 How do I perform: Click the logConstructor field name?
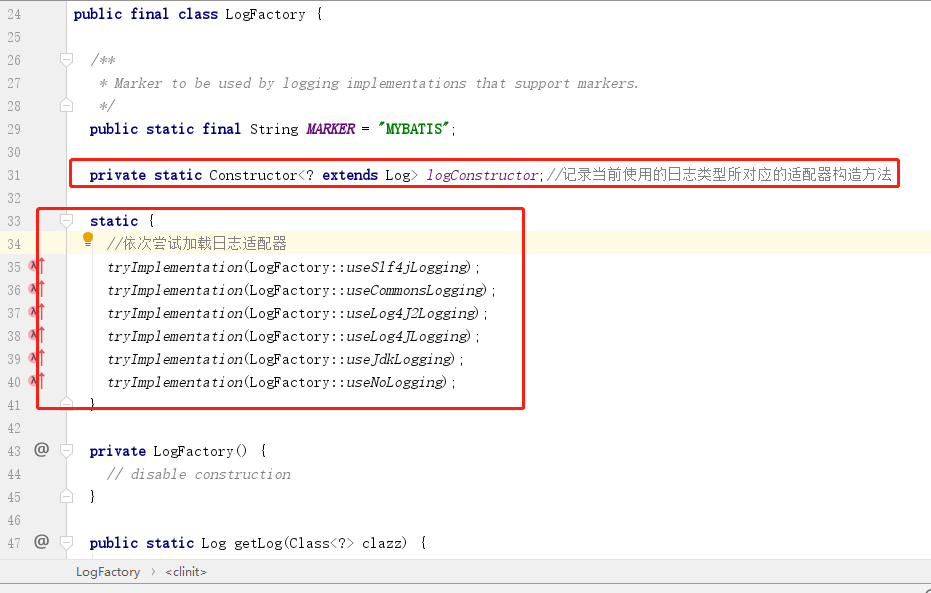(482, 175)
